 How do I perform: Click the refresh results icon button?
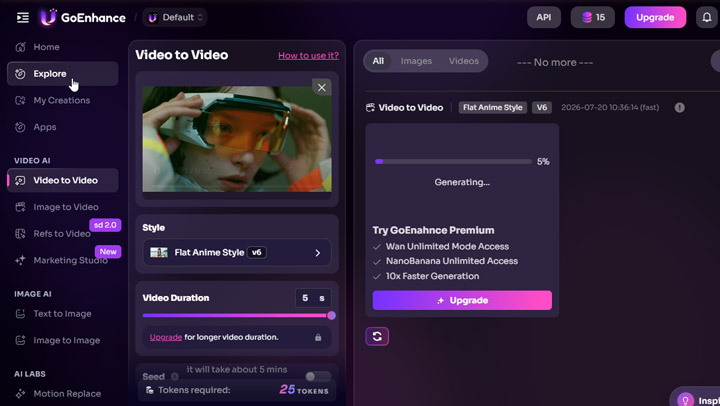(377, 336)
